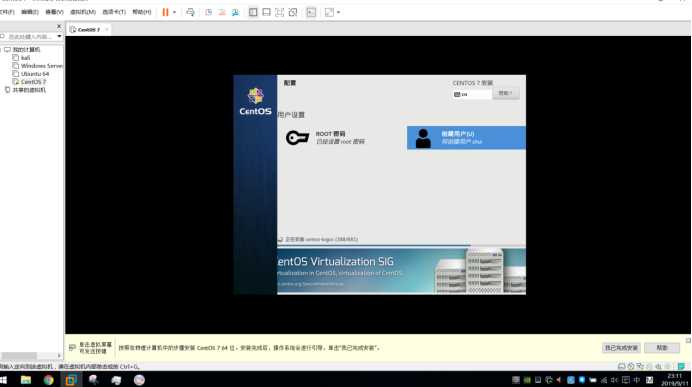
Task: Open the 文件(F) menu
Action: coord(7,12)
